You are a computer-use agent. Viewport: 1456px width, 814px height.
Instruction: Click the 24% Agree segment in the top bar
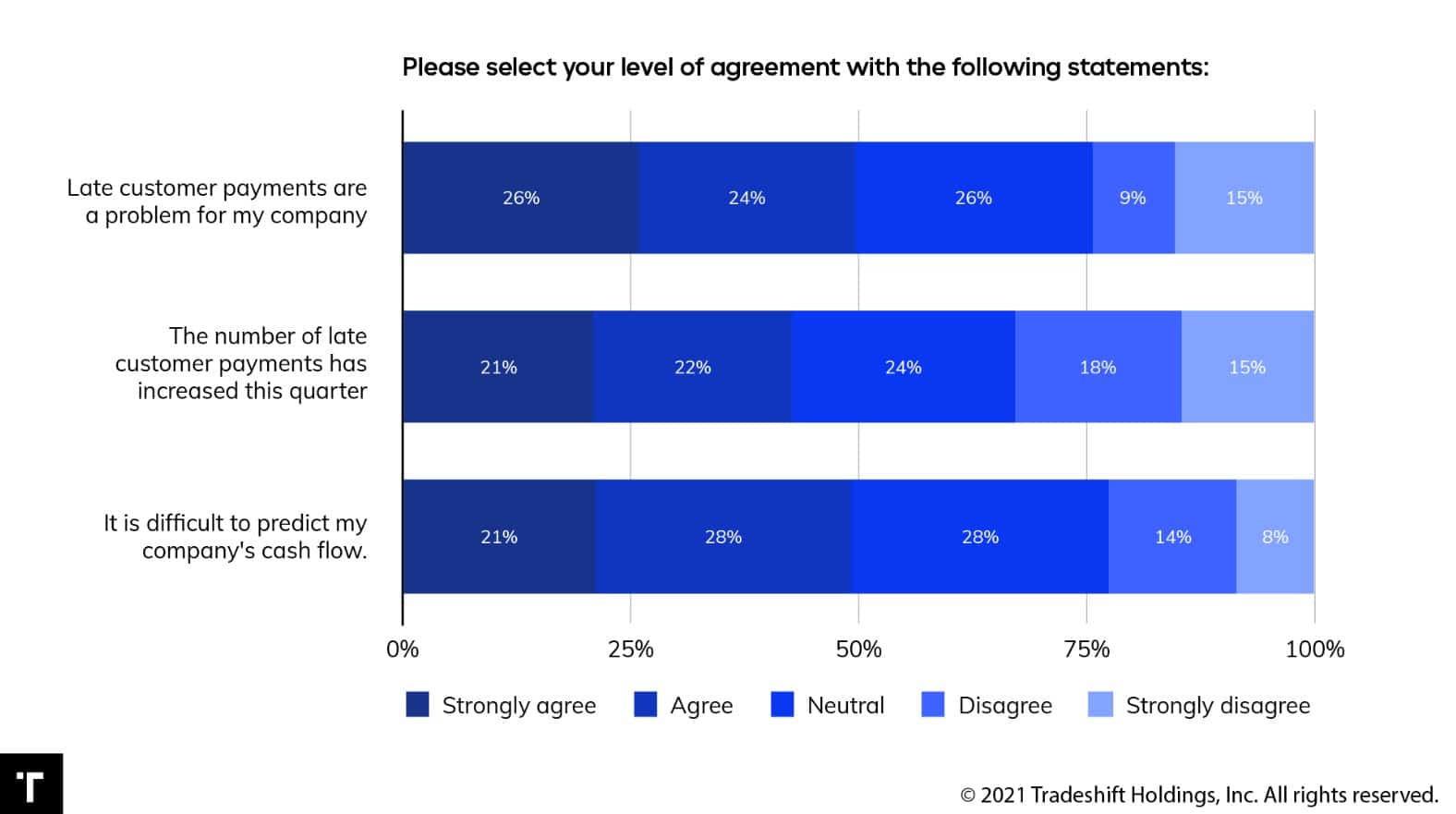pyautogui.click(x=746, y=198)
